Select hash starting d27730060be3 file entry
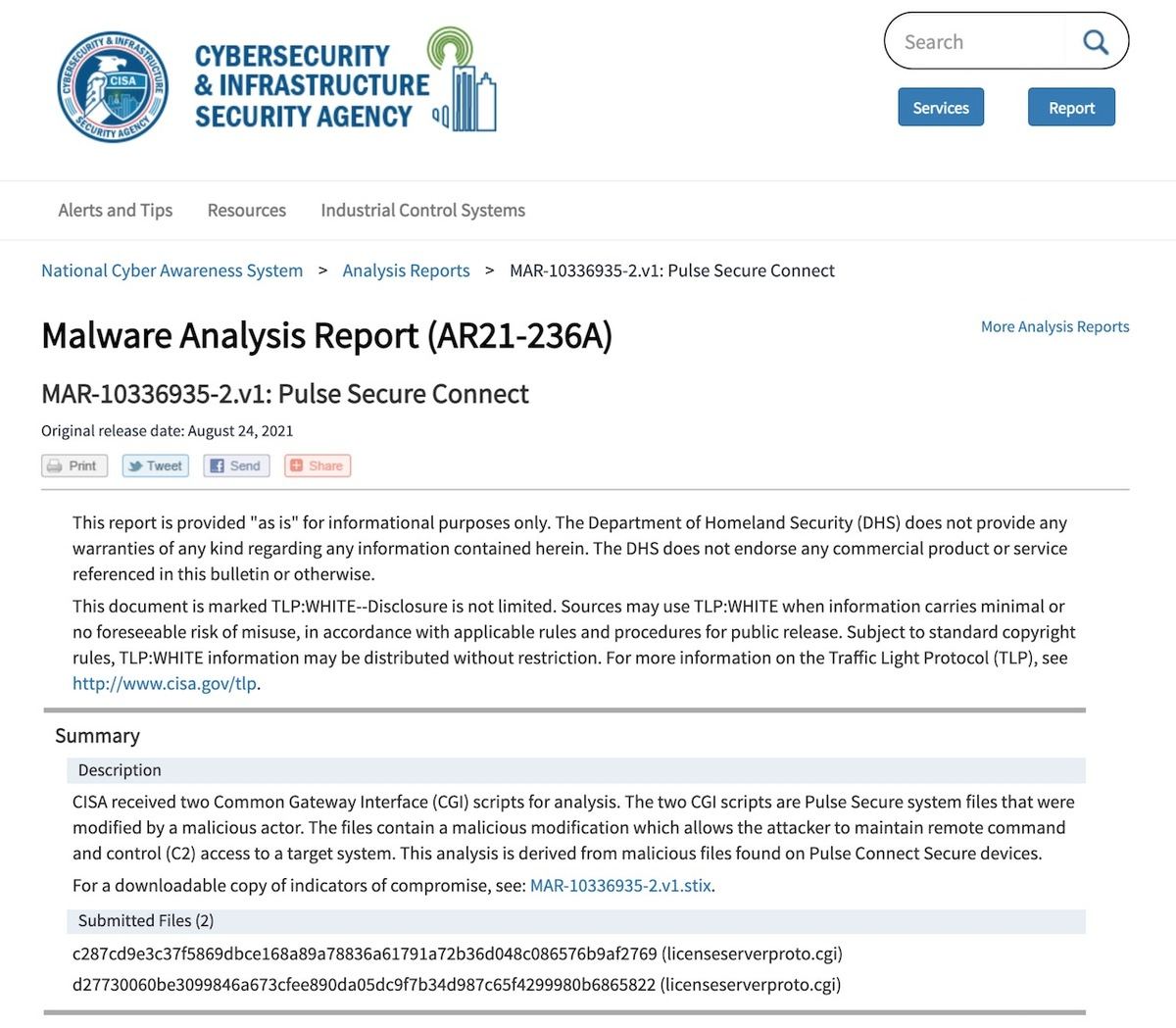This screenshot has width=1176, height=1028. point(457,984)
